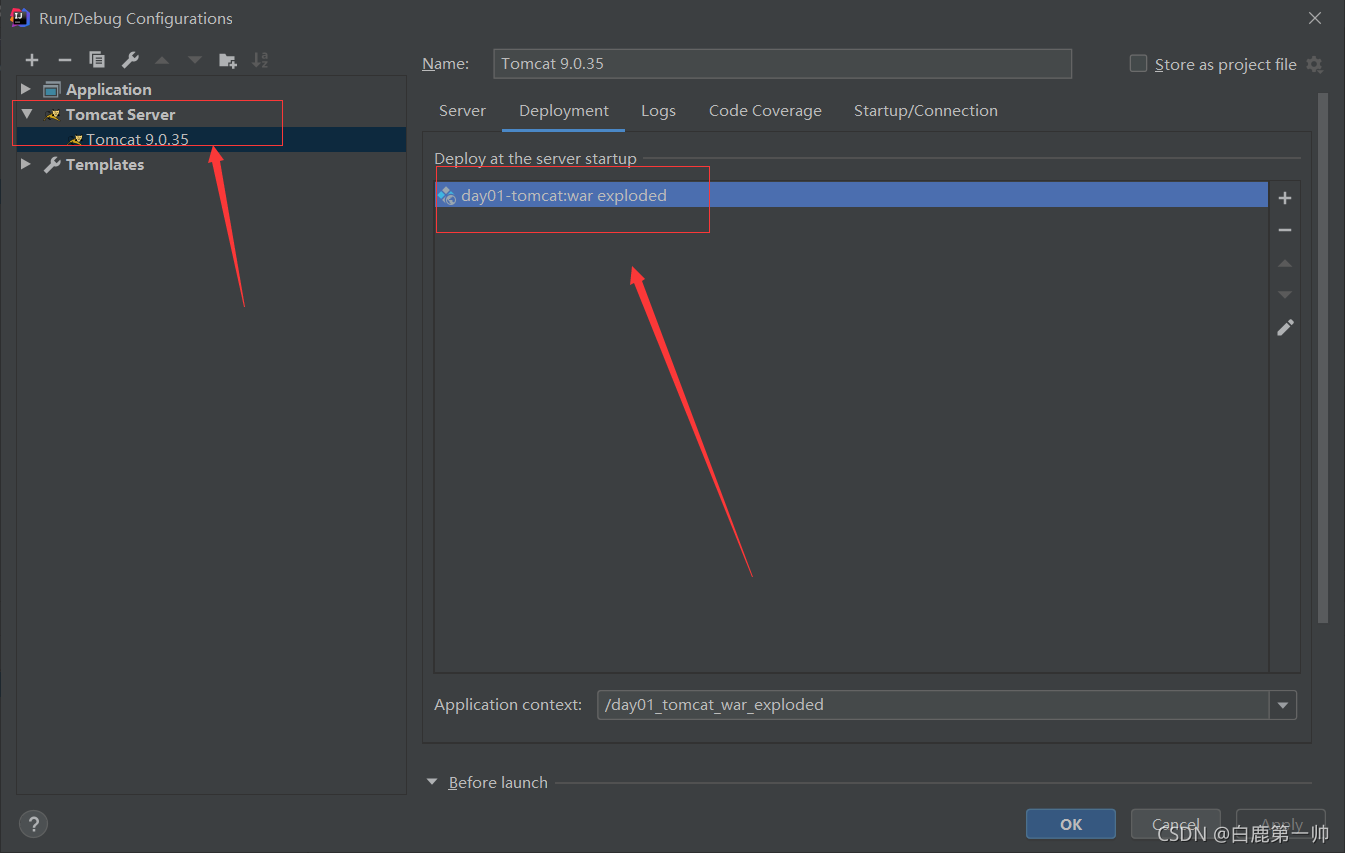Create new folder icon in toolbar
Viewport: 1345px width, 853px height.
point(228,61)
